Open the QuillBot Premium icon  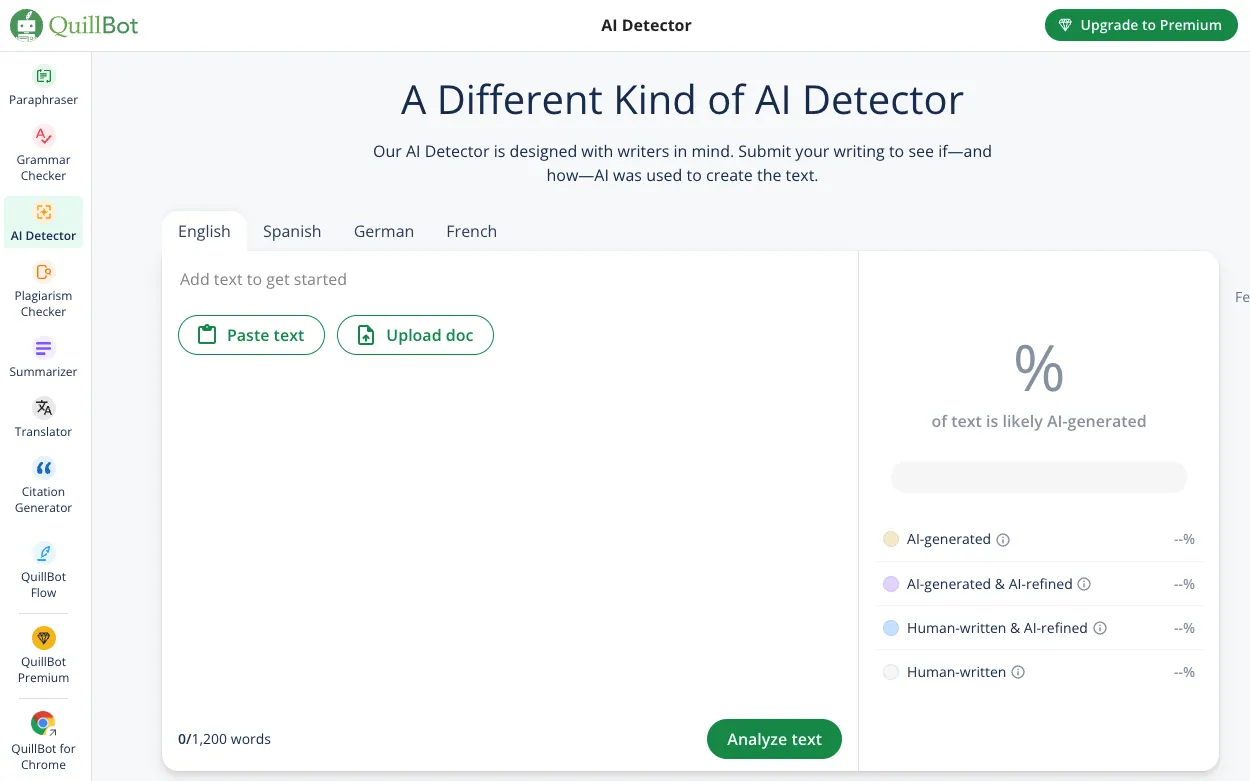tap(43, 638)
